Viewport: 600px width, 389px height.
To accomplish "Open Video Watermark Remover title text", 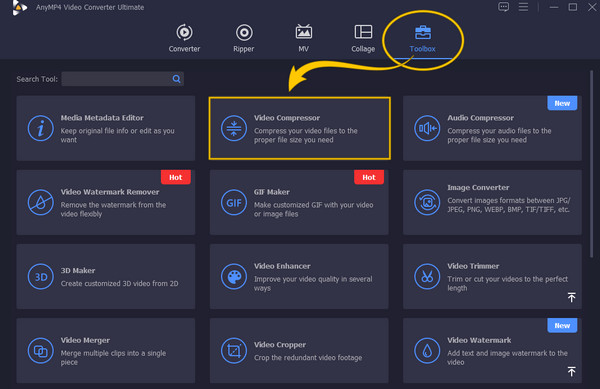I will 110,192.
